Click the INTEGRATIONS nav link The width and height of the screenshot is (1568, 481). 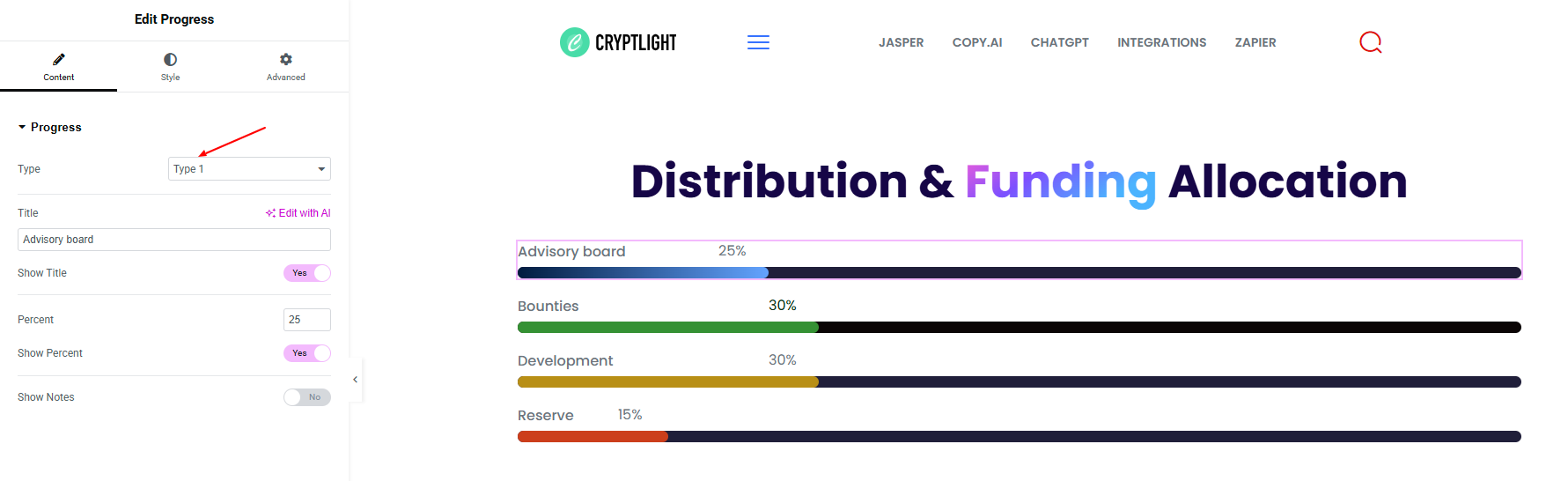(1162, 42)
